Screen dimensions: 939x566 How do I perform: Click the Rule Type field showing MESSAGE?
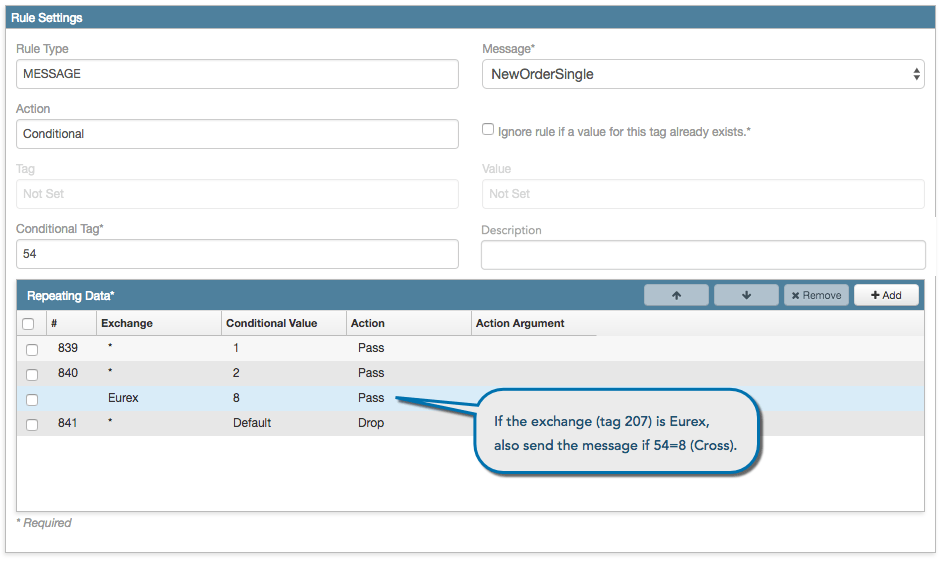[x=237, y=74]
